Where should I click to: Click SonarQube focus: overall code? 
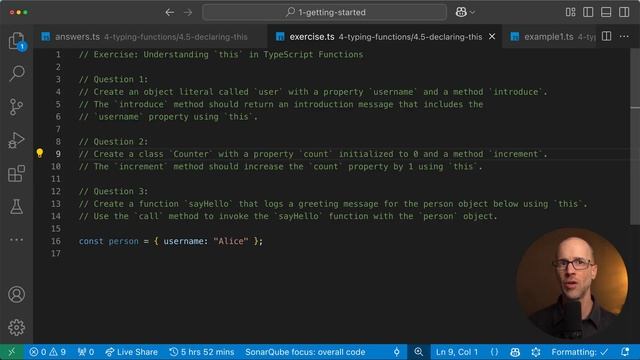tap(305, 352)
